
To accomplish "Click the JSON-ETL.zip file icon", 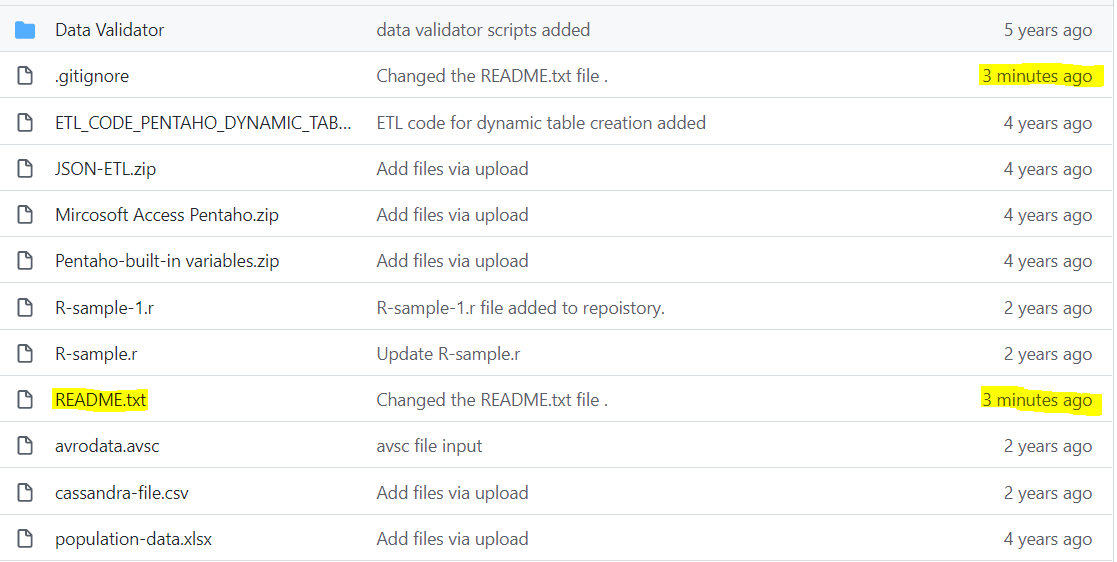I will coord(25,169).
